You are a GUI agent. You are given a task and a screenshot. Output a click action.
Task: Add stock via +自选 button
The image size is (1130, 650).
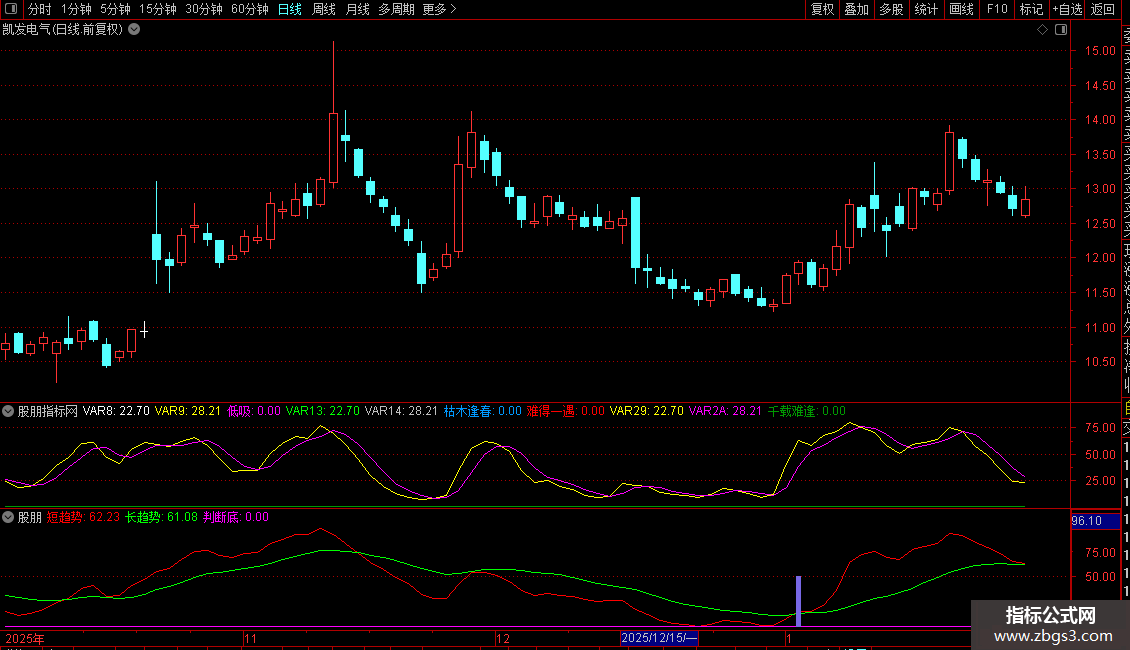[x=1065, y=9]
